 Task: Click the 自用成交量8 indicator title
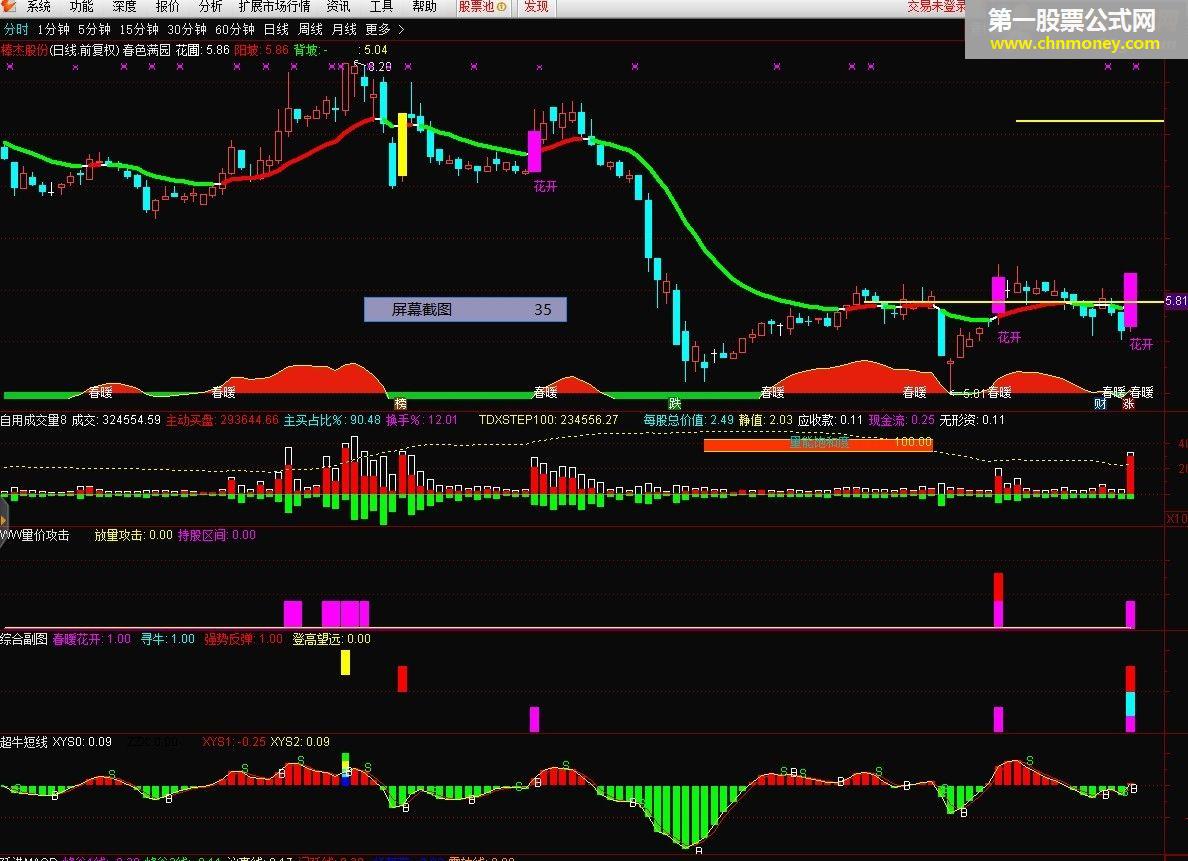[x=33, y=420]
